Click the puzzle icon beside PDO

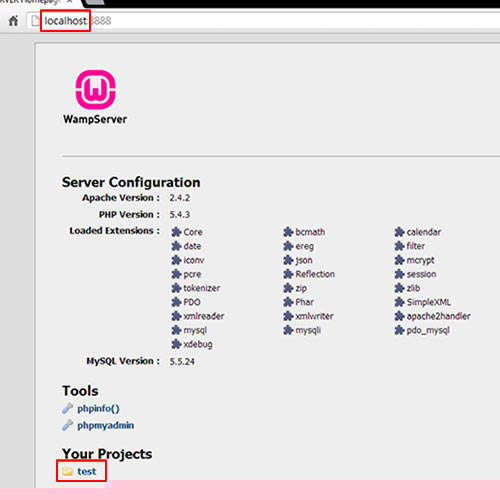(x=176, y=302)
